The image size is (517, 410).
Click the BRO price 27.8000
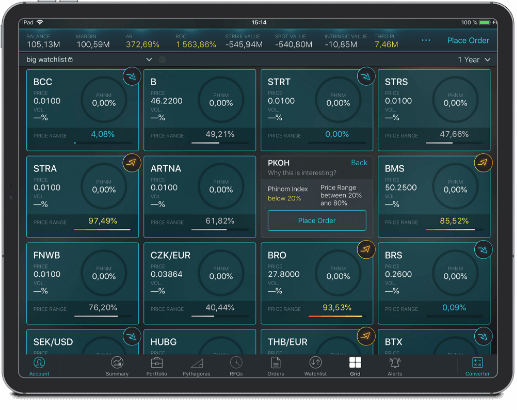(283, 274)
